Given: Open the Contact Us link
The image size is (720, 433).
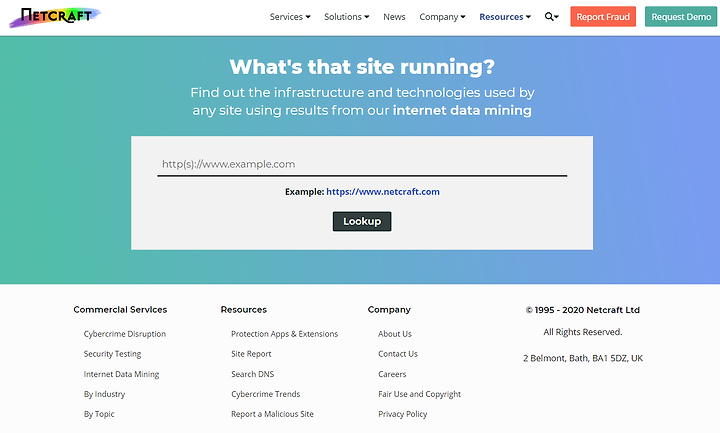Looking at the screenshot, I should [x=398, y=354].
